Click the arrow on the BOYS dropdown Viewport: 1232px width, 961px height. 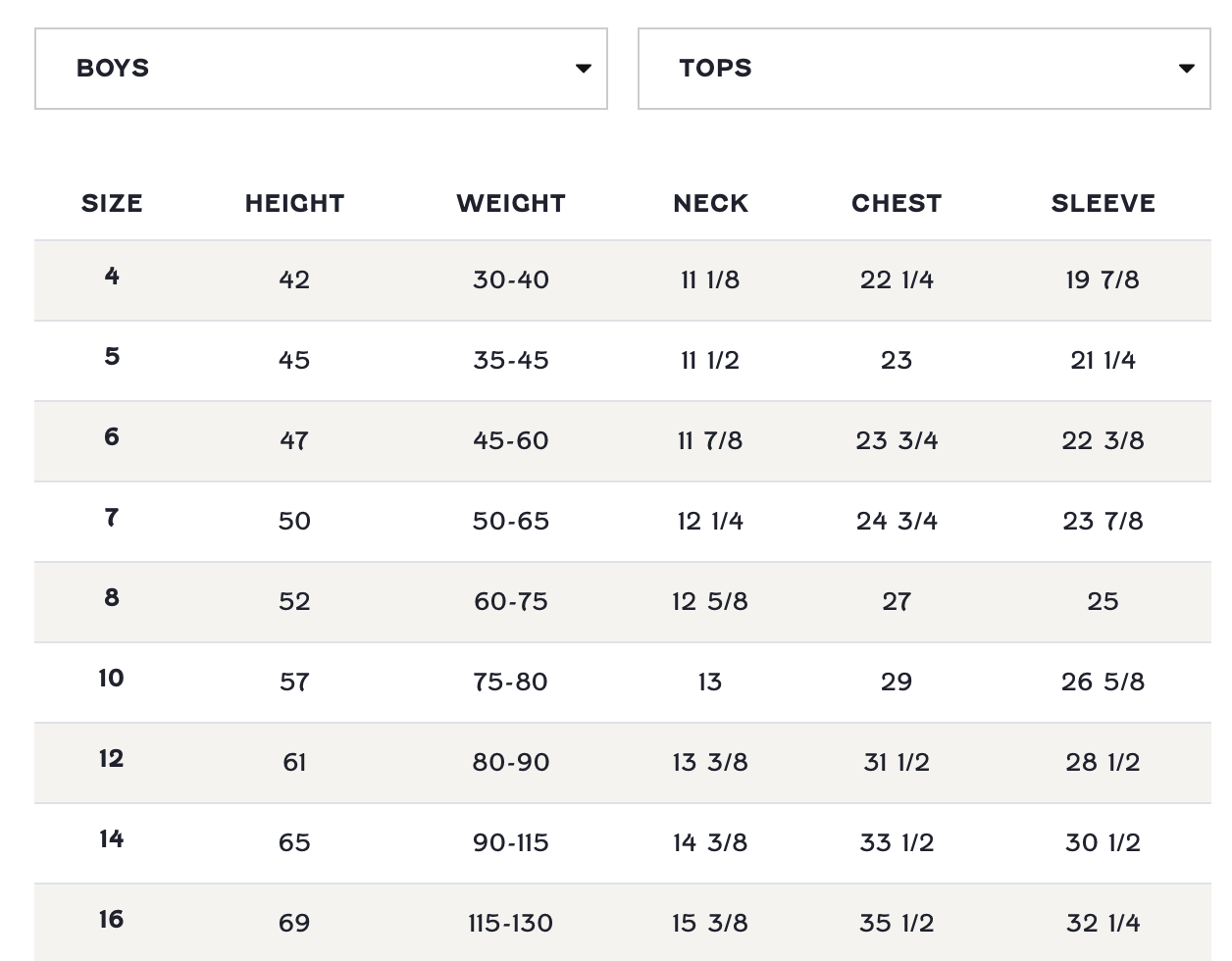click(584, 69)
